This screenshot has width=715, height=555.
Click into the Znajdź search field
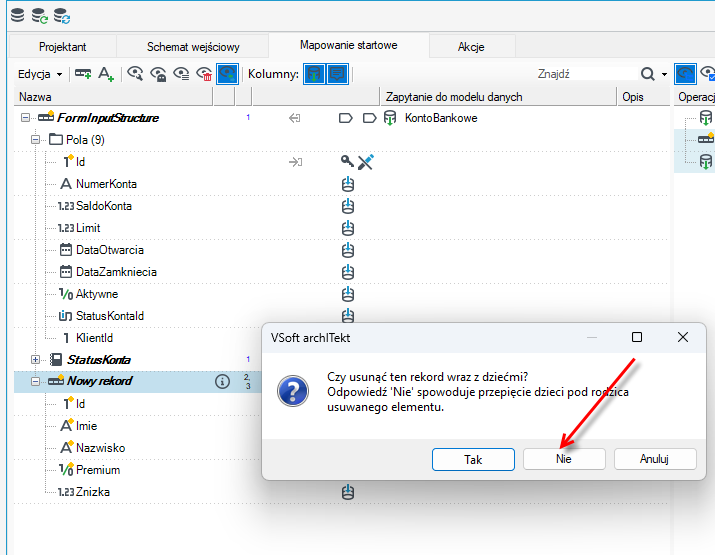click(586, 74)
